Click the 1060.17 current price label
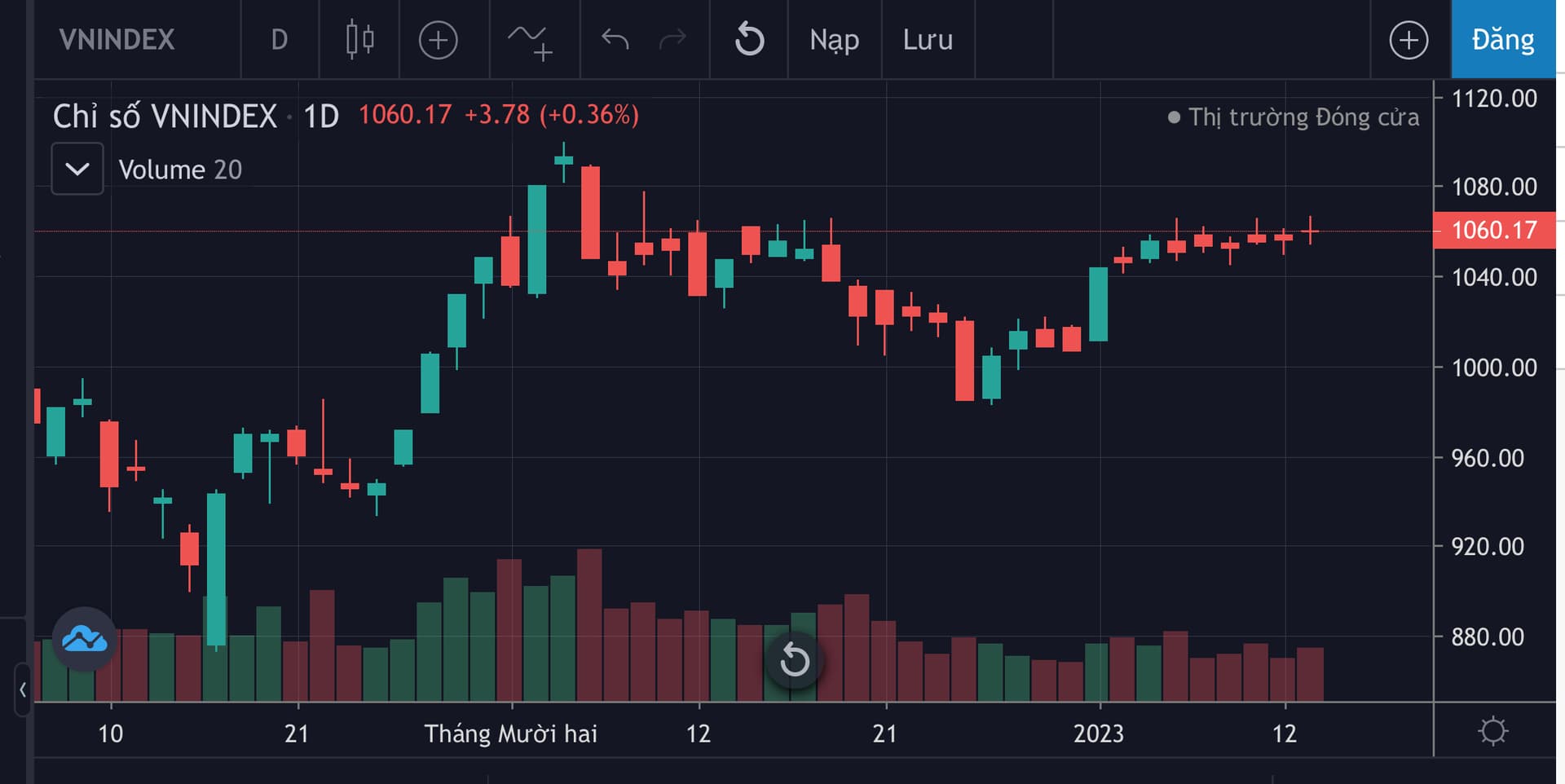The height and width of the screenshot is (784, 1565). tap(1494, 231)
